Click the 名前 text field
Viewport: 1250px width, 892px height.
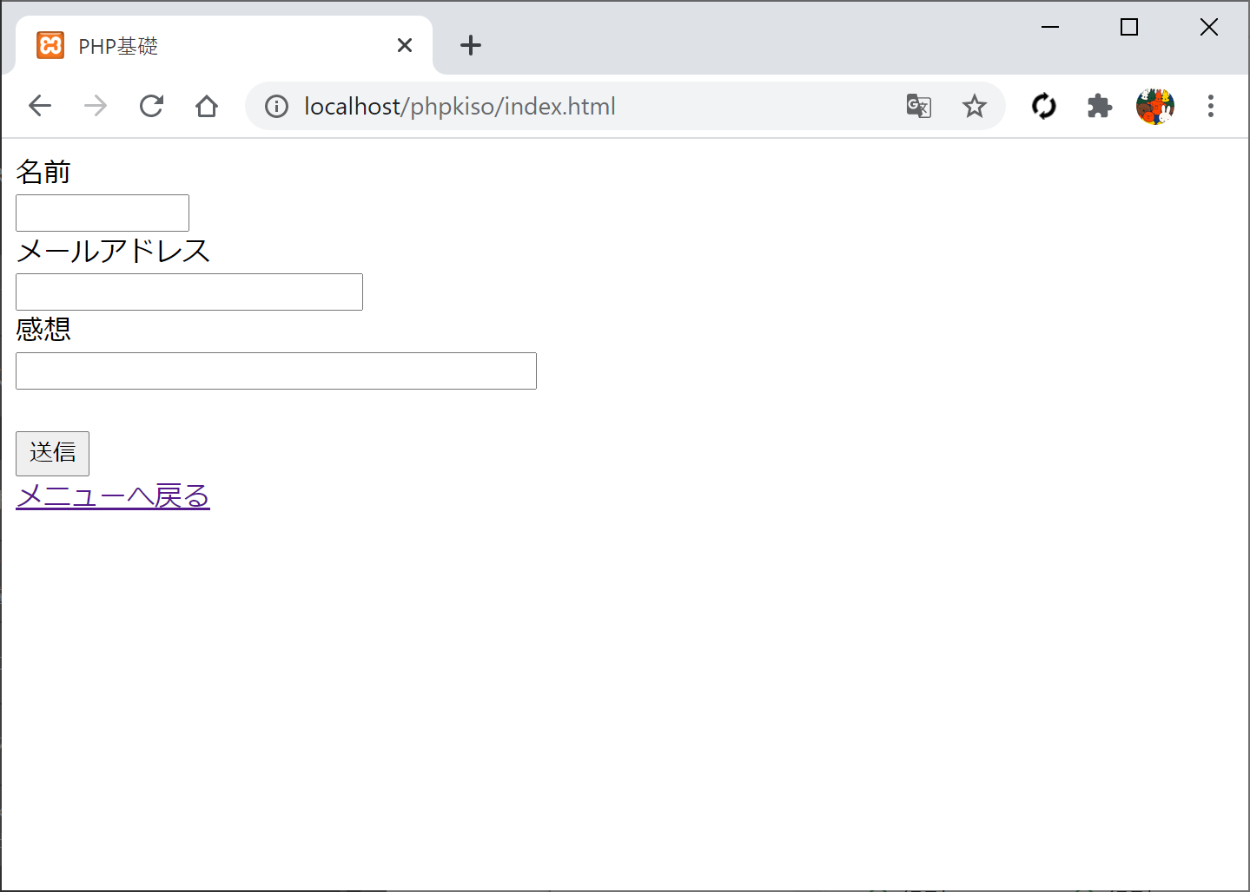(x=103, y=213)
